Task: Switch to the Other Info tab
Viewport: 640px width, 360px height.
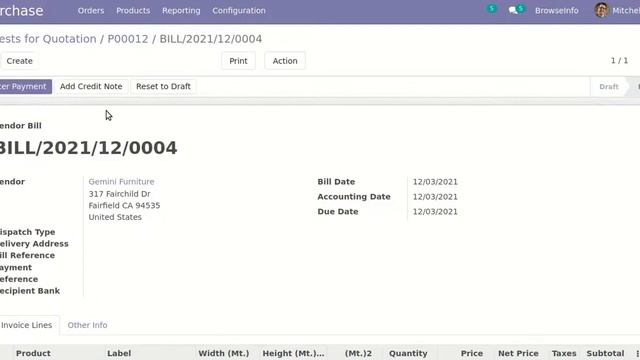Action: pos(87,325)
